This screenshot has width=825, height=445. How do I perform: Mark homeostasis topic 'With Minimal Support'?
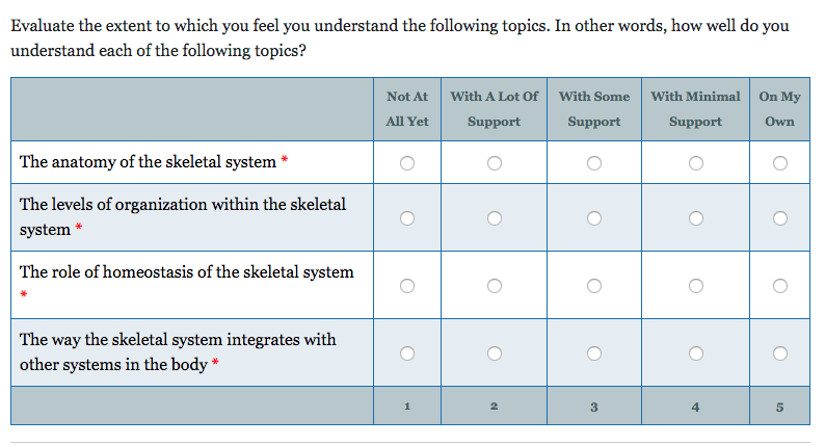coord(696,286)
